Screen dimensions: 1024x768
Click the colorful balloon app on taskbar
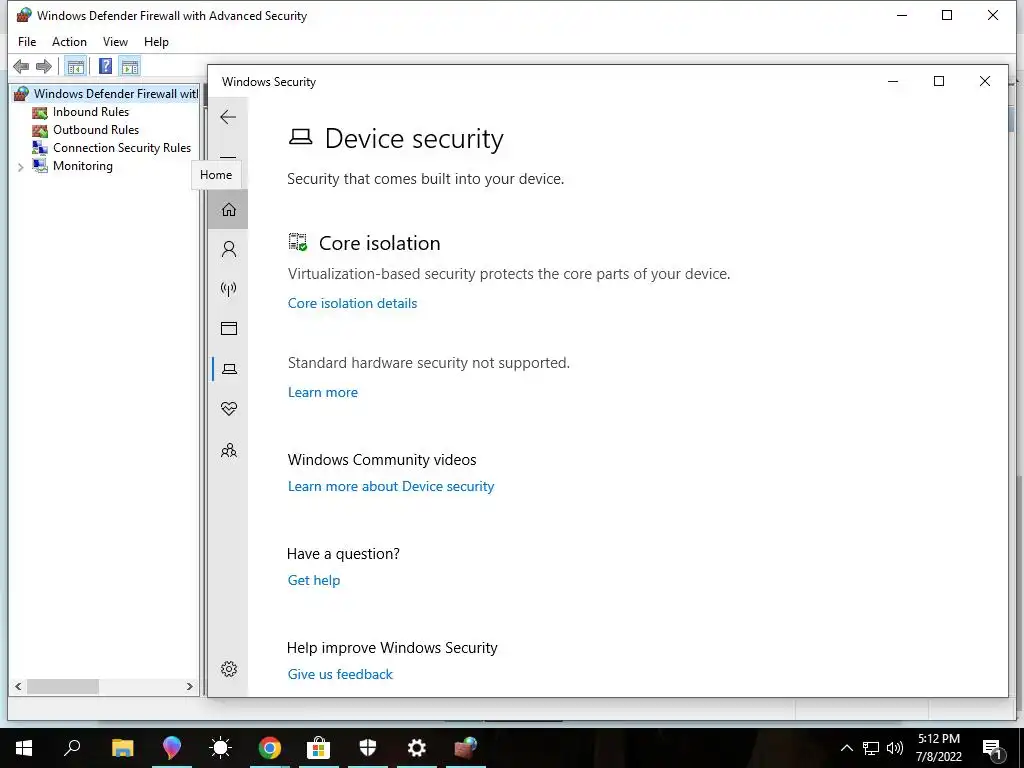(171, 748)
